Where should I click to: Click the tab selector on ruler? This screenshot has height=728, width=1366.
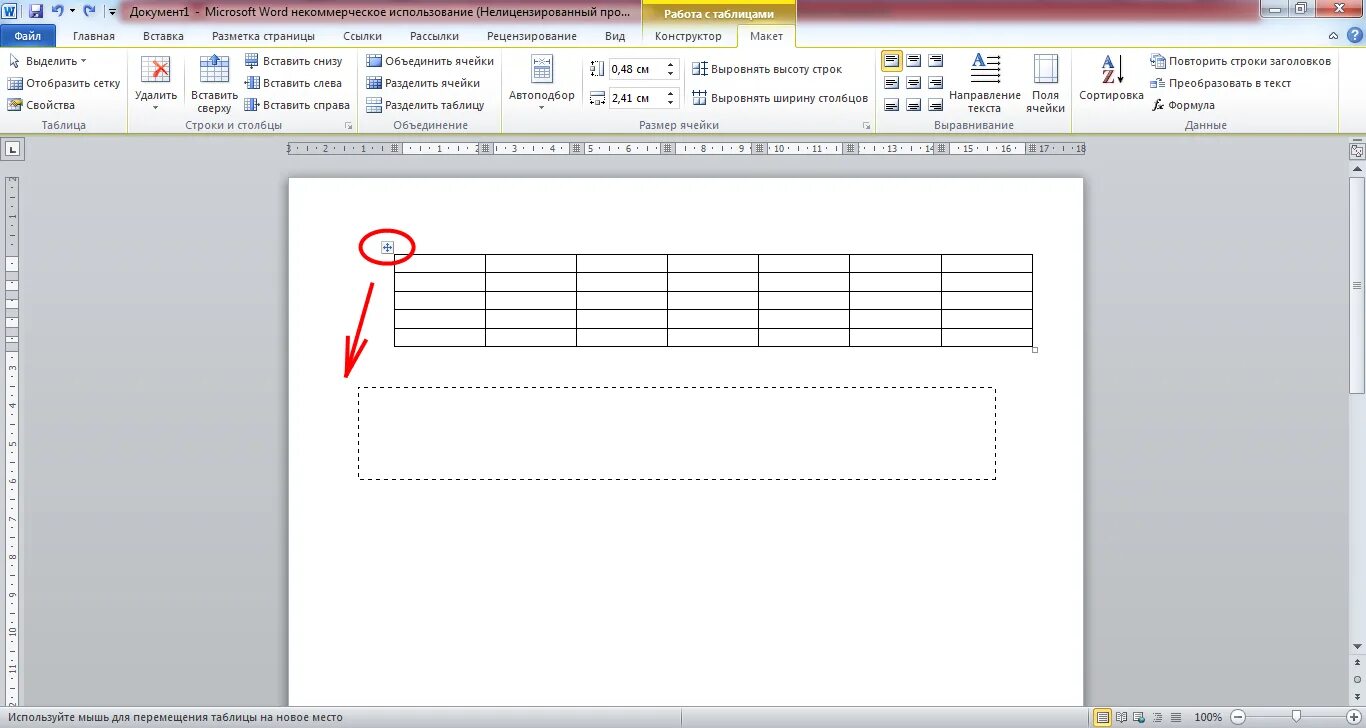[x=13, y=150]
